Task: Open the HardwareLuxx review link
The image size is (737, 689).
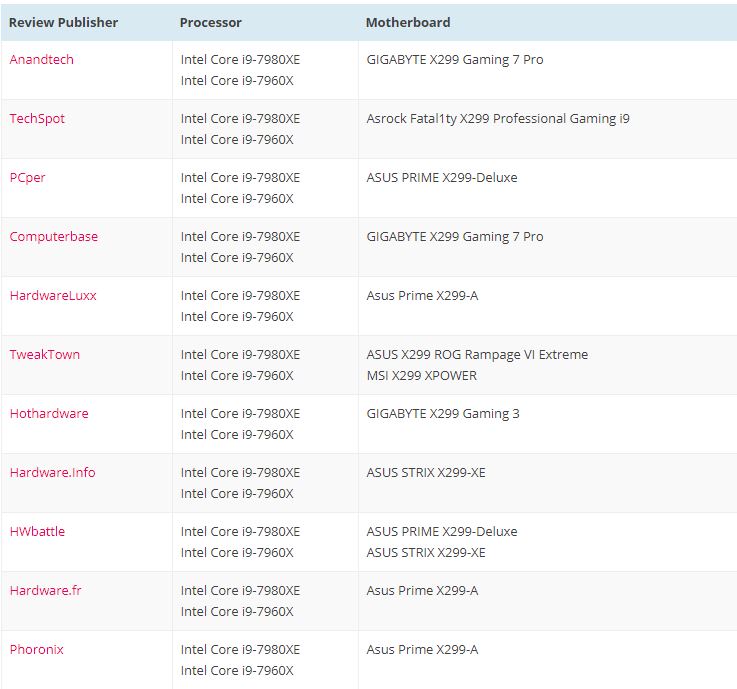Action: 53,296
